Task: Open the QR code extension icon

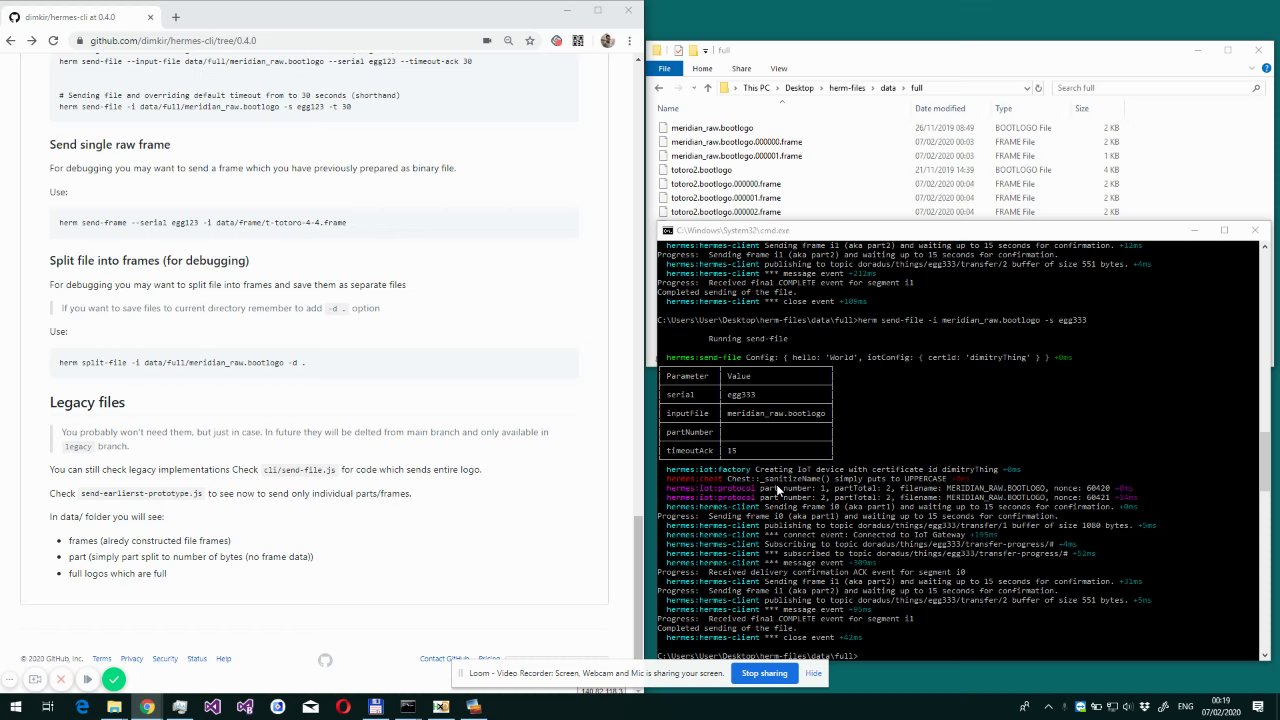Action: (578, 40)
